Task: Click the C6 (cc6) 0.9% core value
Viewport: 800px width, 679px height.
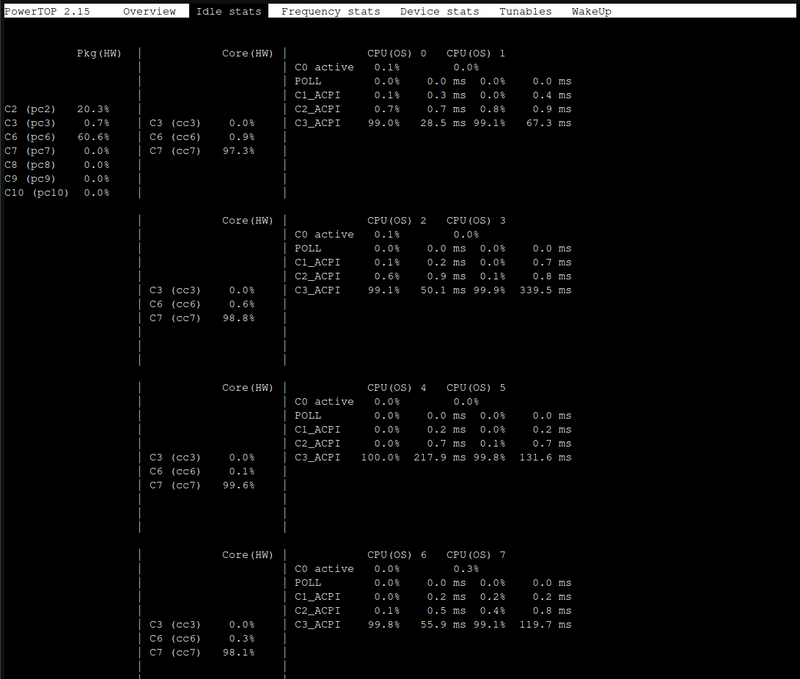Action: [x=242, y=137]
